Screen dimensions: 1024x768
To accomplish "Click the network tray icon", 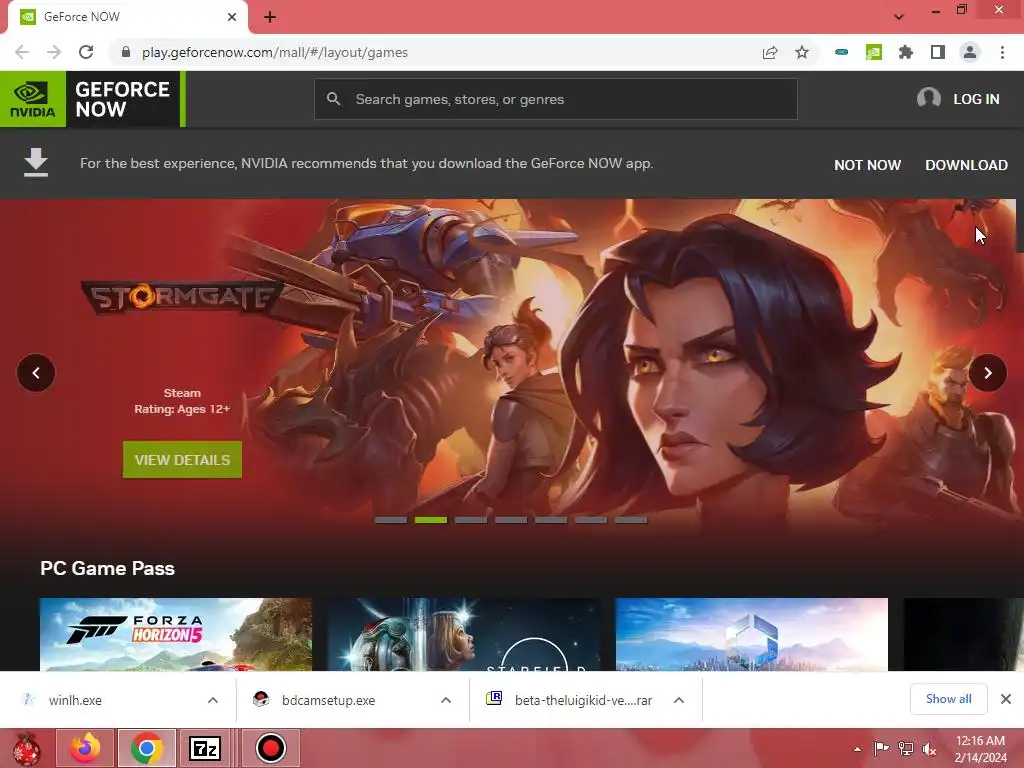I will [x=906, y=748].
